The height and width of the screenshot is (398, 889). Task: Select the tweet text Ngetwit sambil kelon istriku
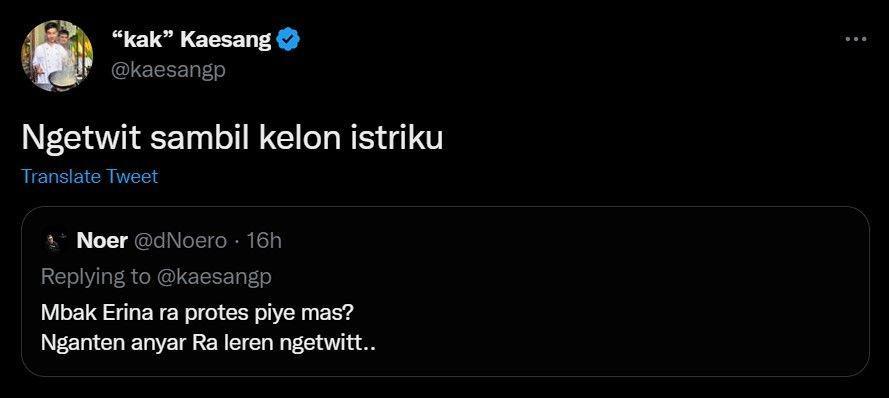[x=232, y=139]
